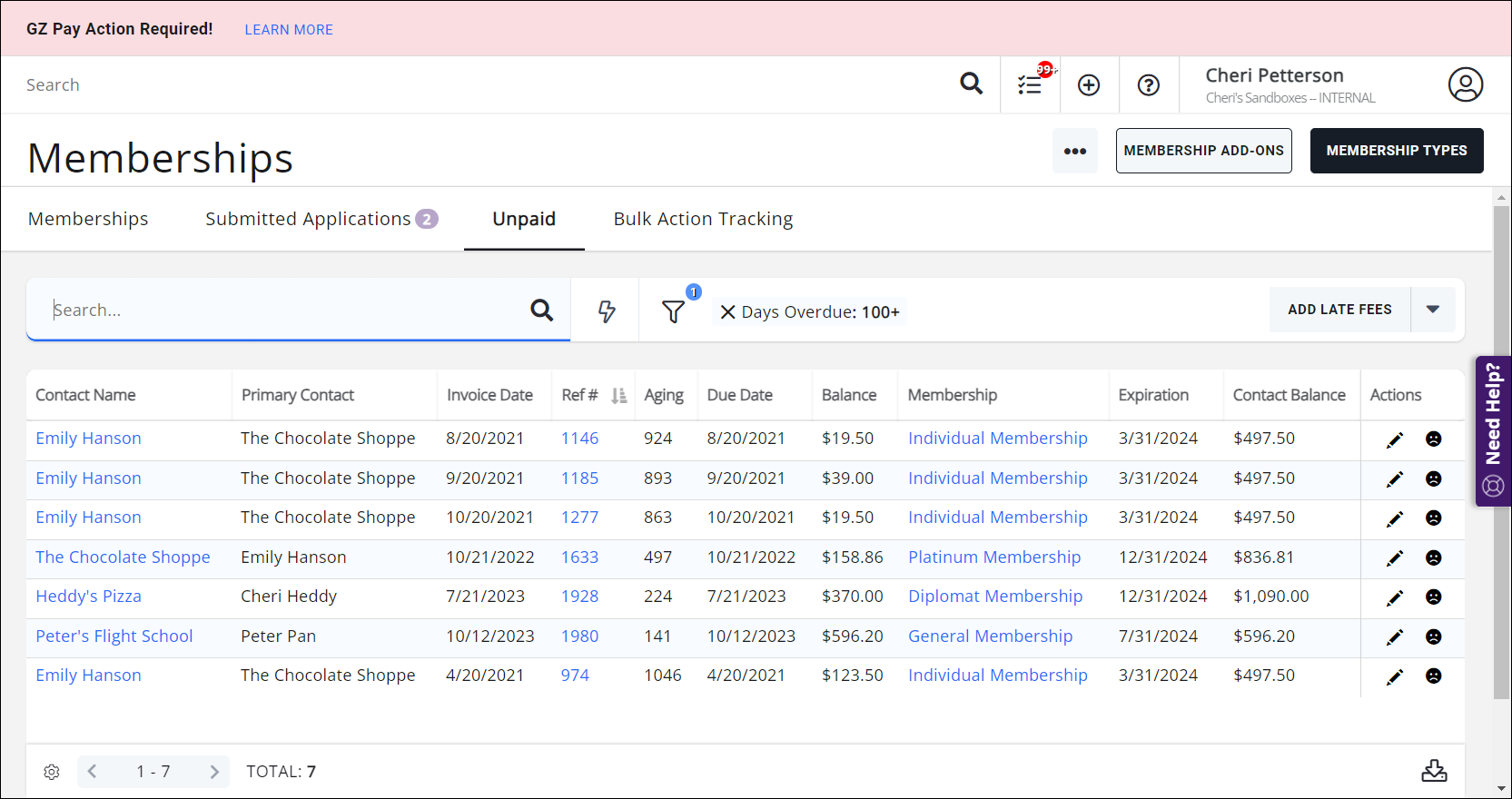Edit the Heddy's Pizza row with pencil
1512x799 pixels.
coord(1395,597)
